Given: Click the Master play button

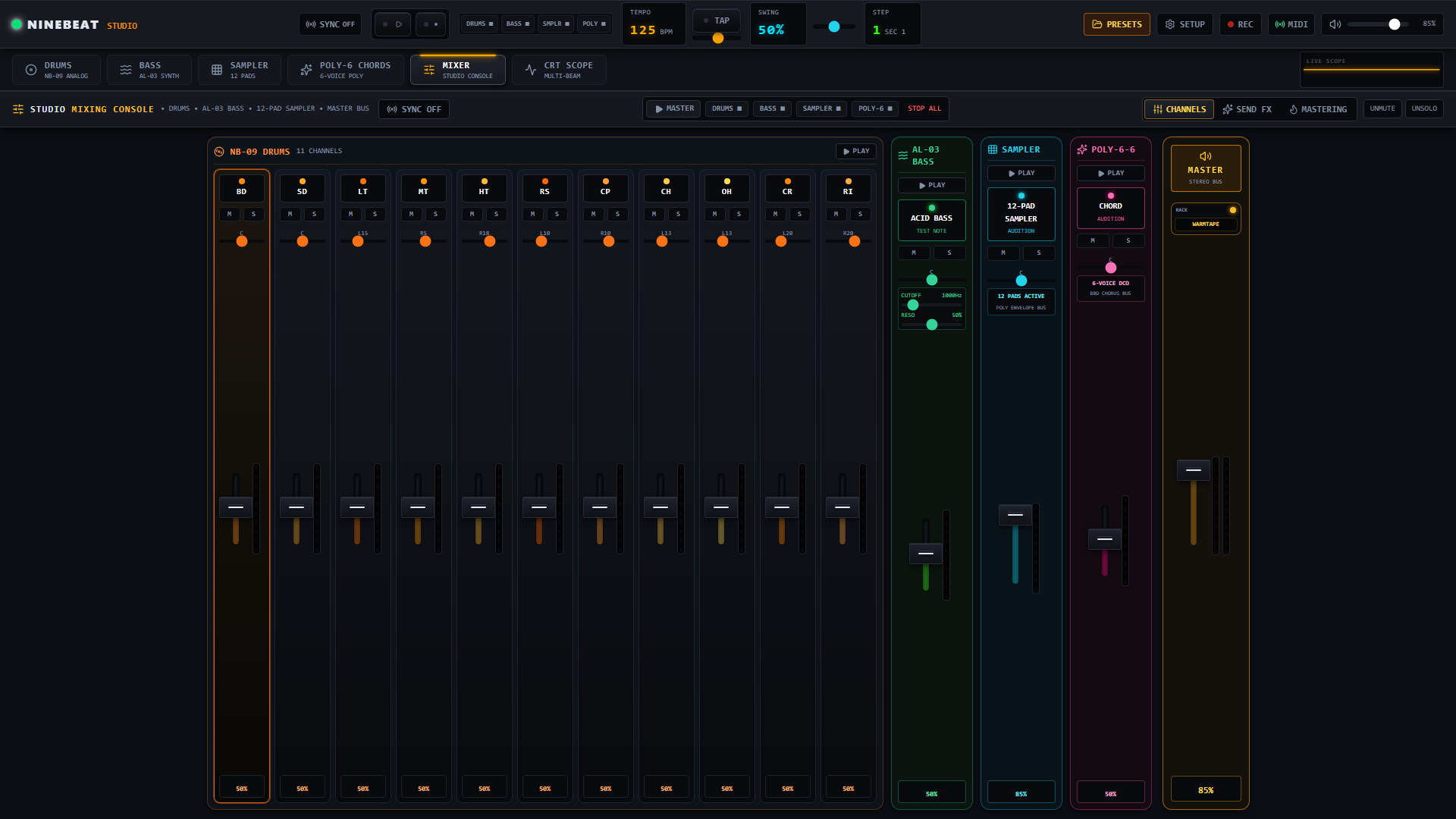Looking at the screenshot, I should [673, 108].
